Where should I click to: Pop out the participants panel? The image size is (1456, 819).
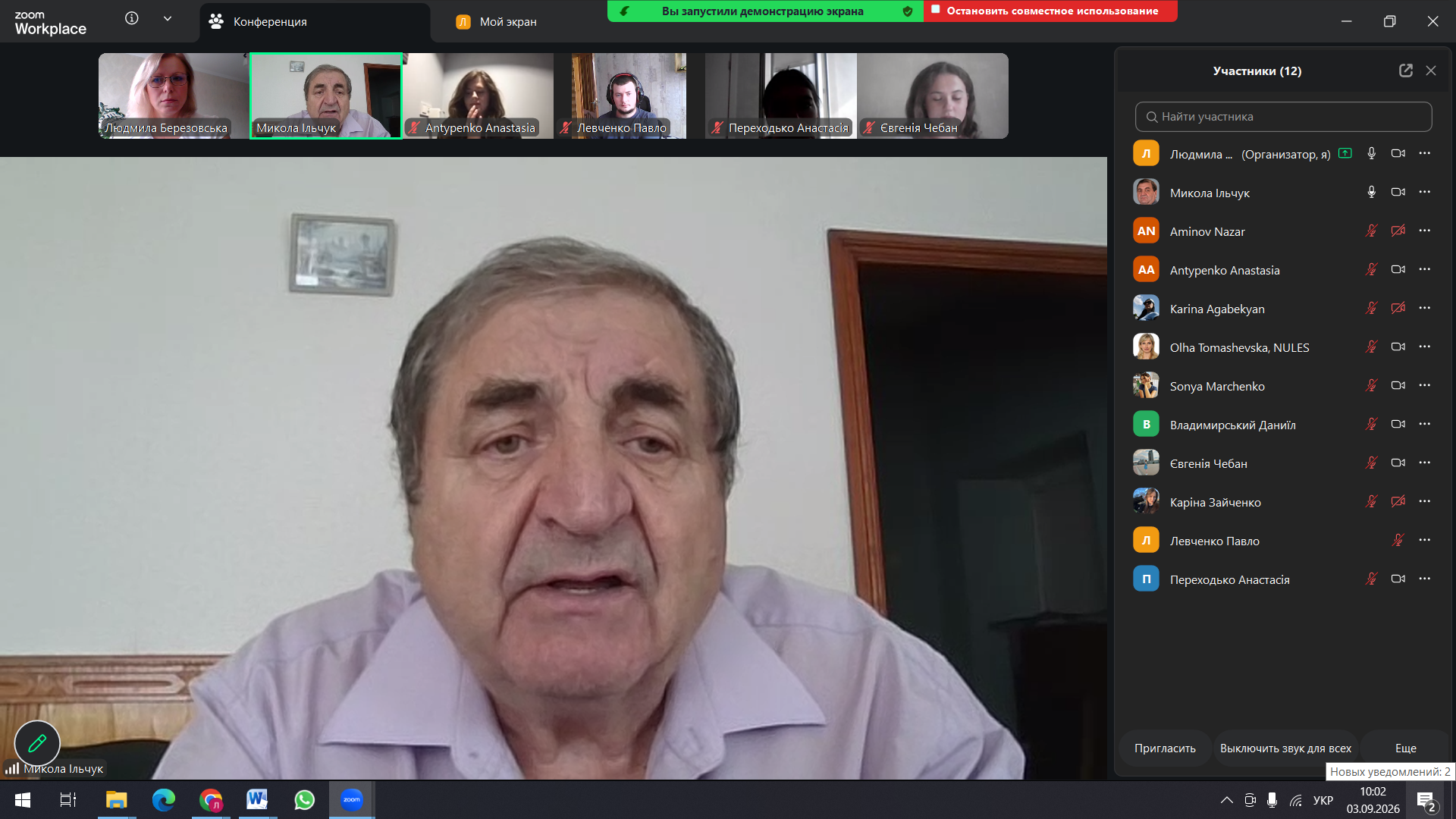[1406, 71]
